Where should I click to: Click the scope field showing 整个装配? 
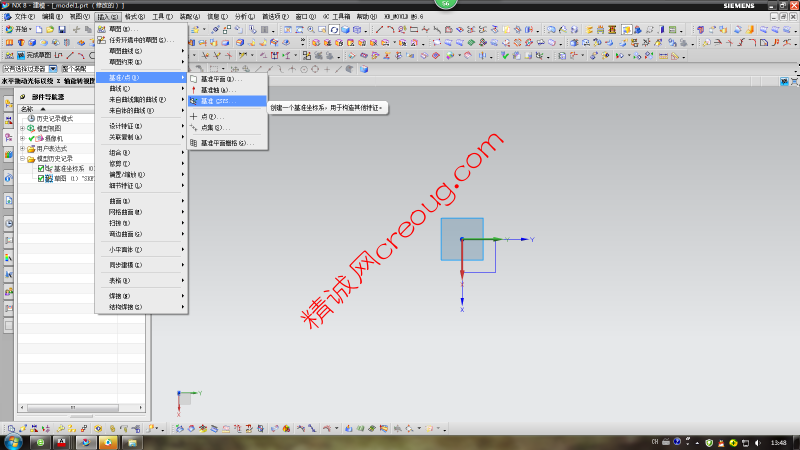pos(77,69)
